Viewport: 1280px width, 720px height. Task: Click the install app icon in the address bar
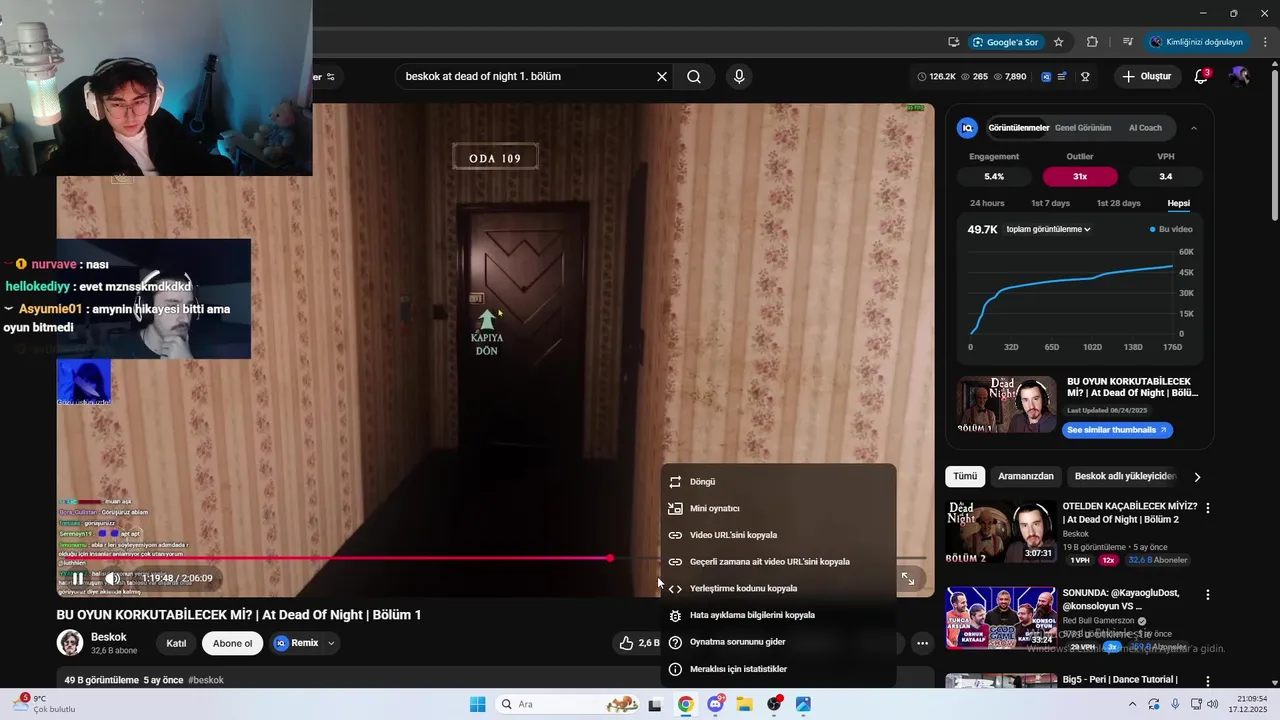(954, 42)
